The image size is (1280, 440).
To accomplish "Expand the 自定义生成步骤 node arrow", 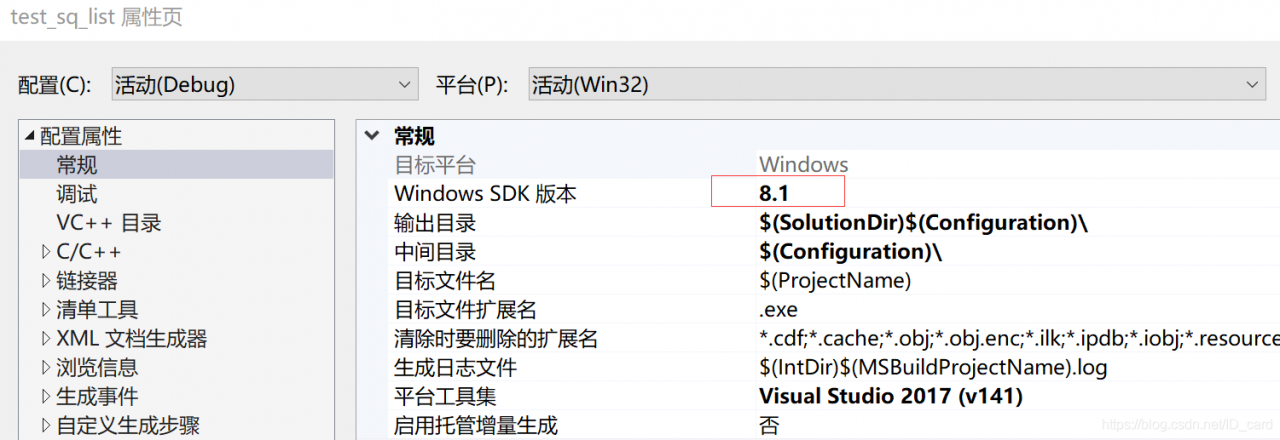I will [45, 426].
